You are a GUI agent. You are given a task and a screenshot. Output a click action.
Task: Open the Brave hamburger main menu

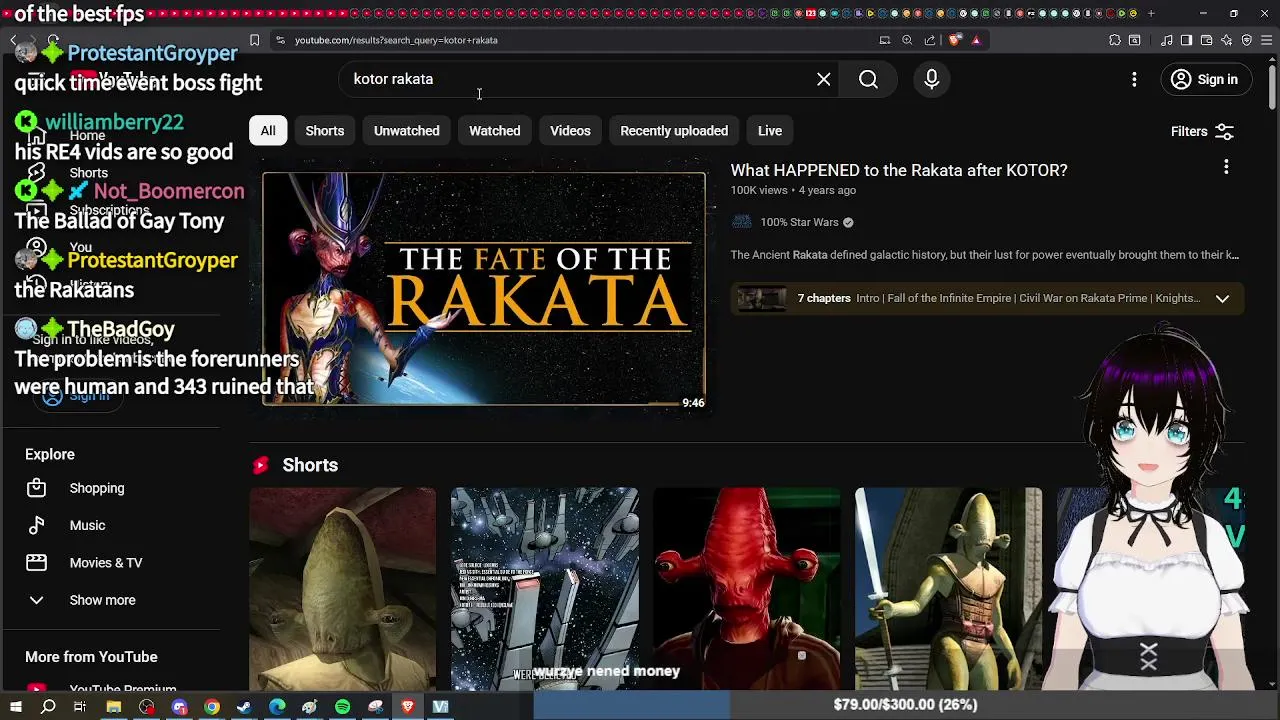point(1267,40)
